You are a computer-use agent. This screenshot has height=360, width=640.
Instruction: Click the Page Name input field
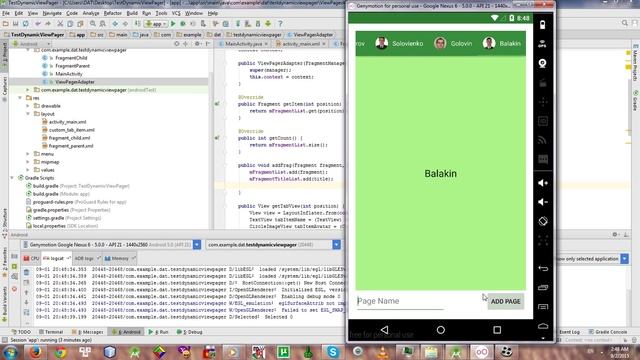tap(400, 301)
